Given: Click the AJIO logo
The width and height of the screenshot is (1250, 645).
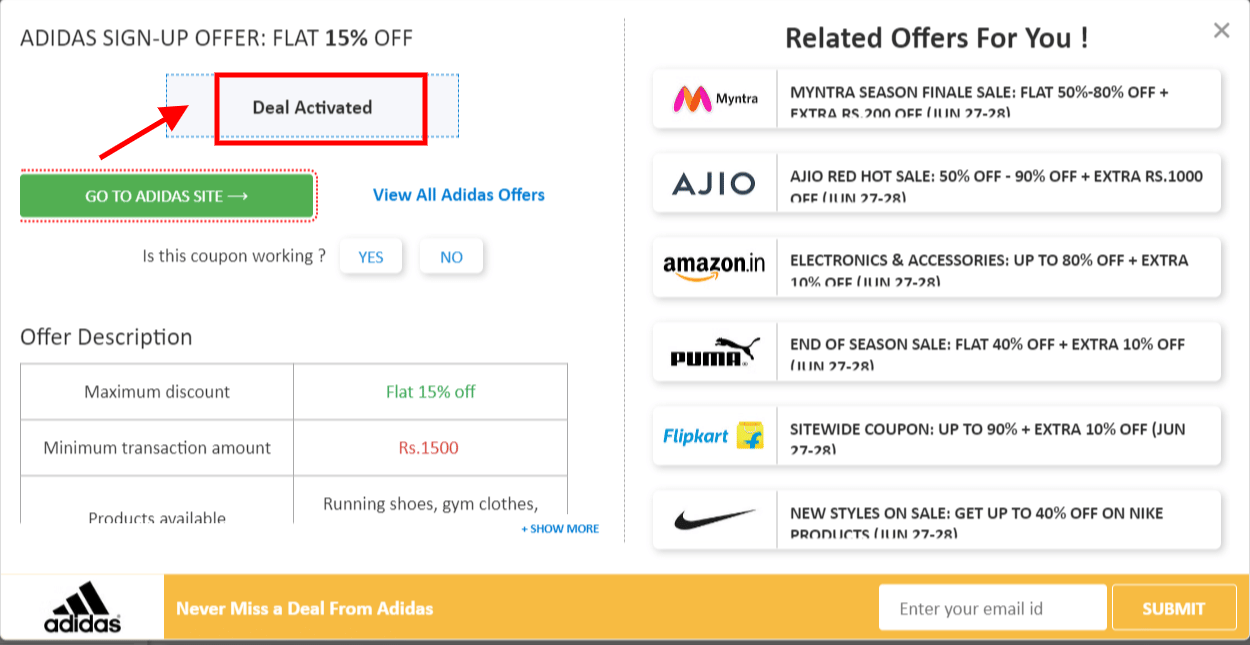Looking at the screenshot, I should tap(713, 183).
